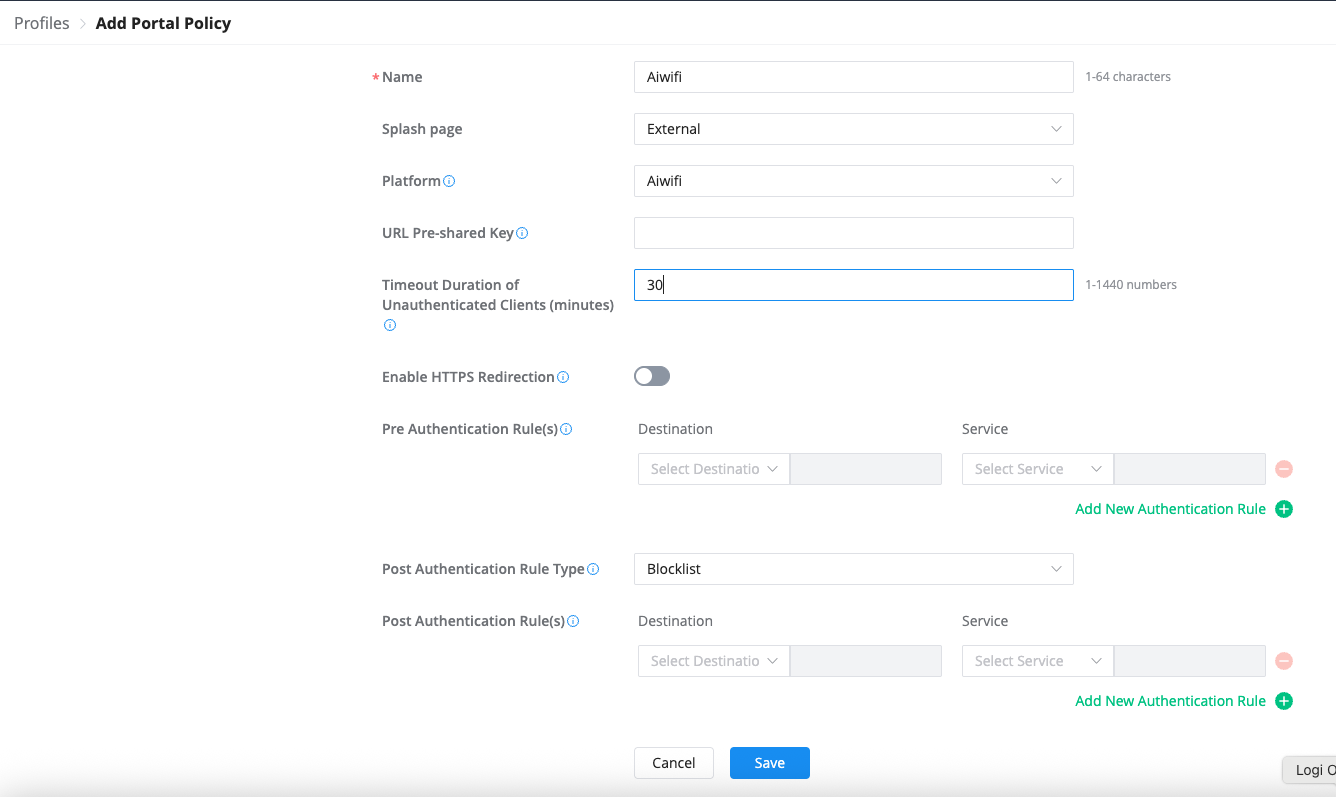
Task: Click the Name input field
Action: [x=854, y=77]
